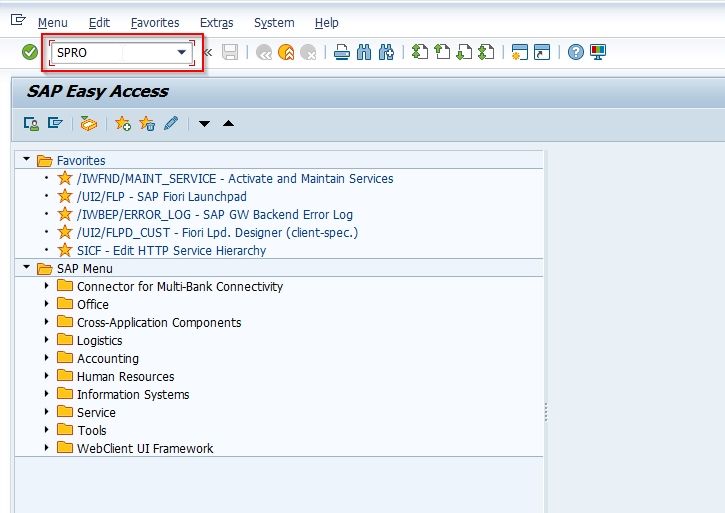Click the orange Exit up-arrow icon
This screenshot has height=513, width=725.
pyautogui.click(x=286, y=52)
